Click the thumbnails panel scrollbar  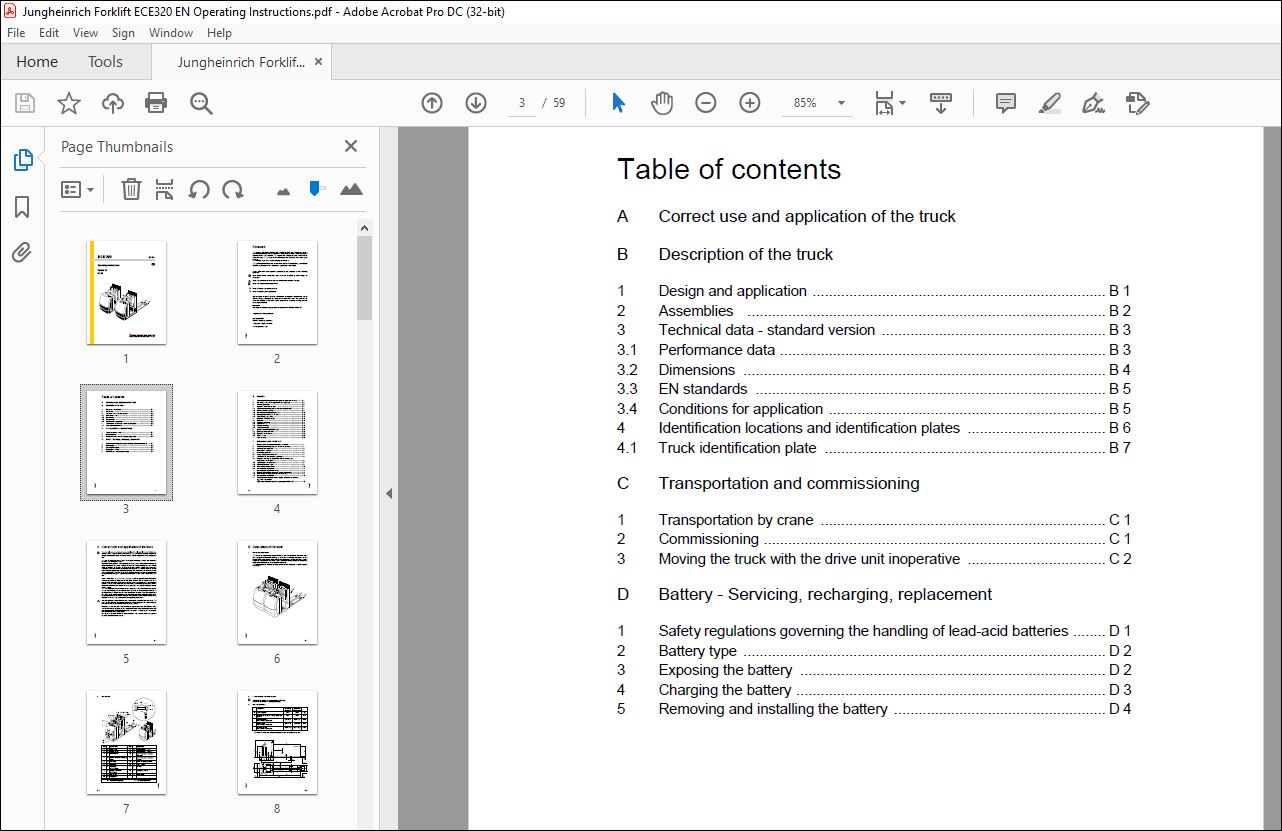tap(364, 277)
